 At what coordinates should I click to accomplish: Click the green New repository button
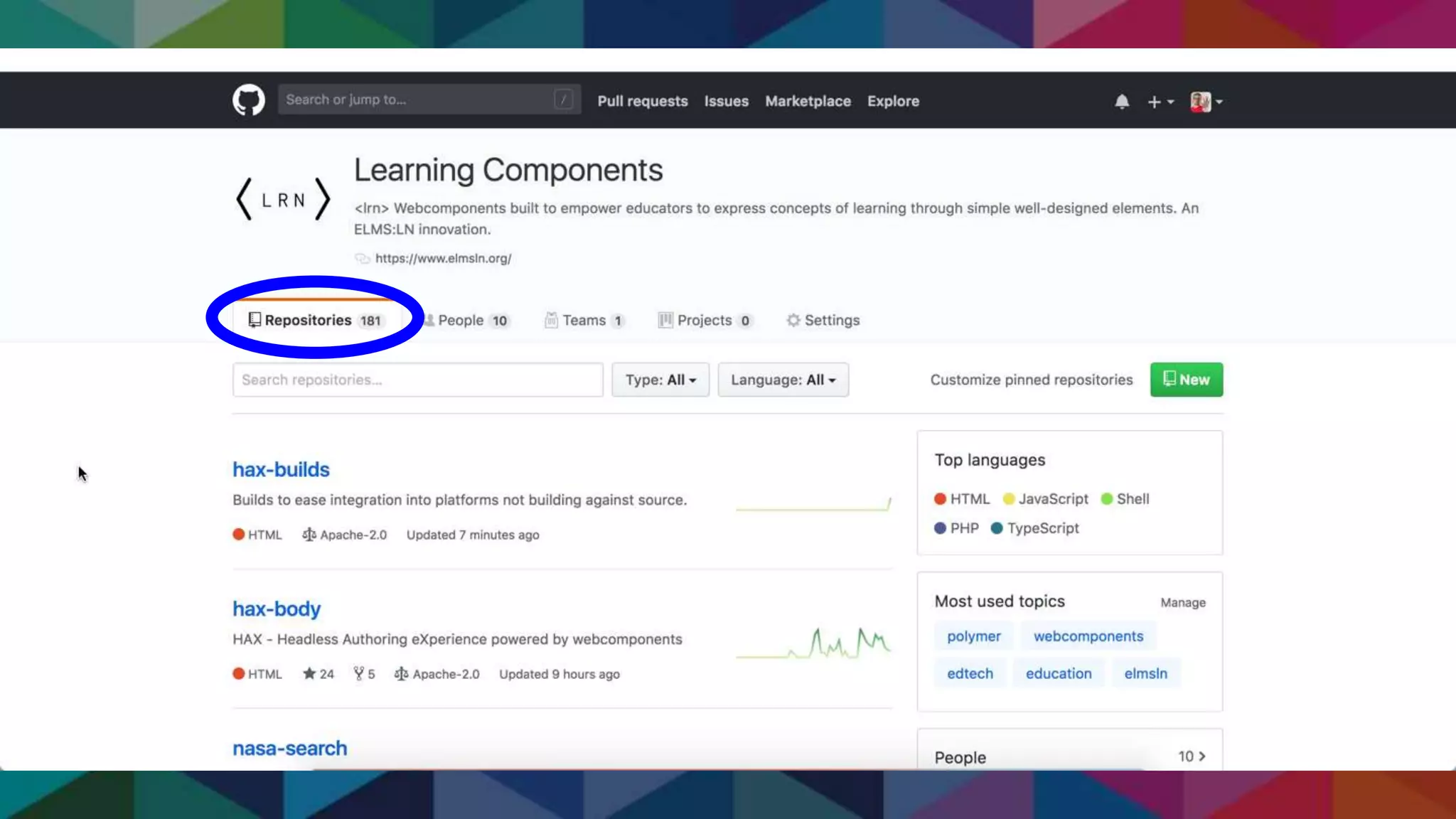point(1186,380)
